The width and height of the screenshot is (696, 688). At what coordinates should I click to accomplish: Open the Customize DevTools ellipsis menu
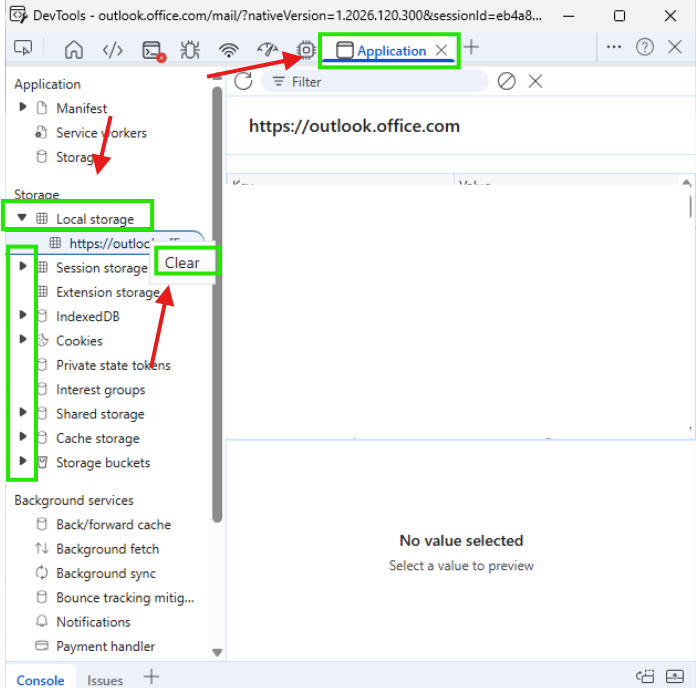(613, 47)
